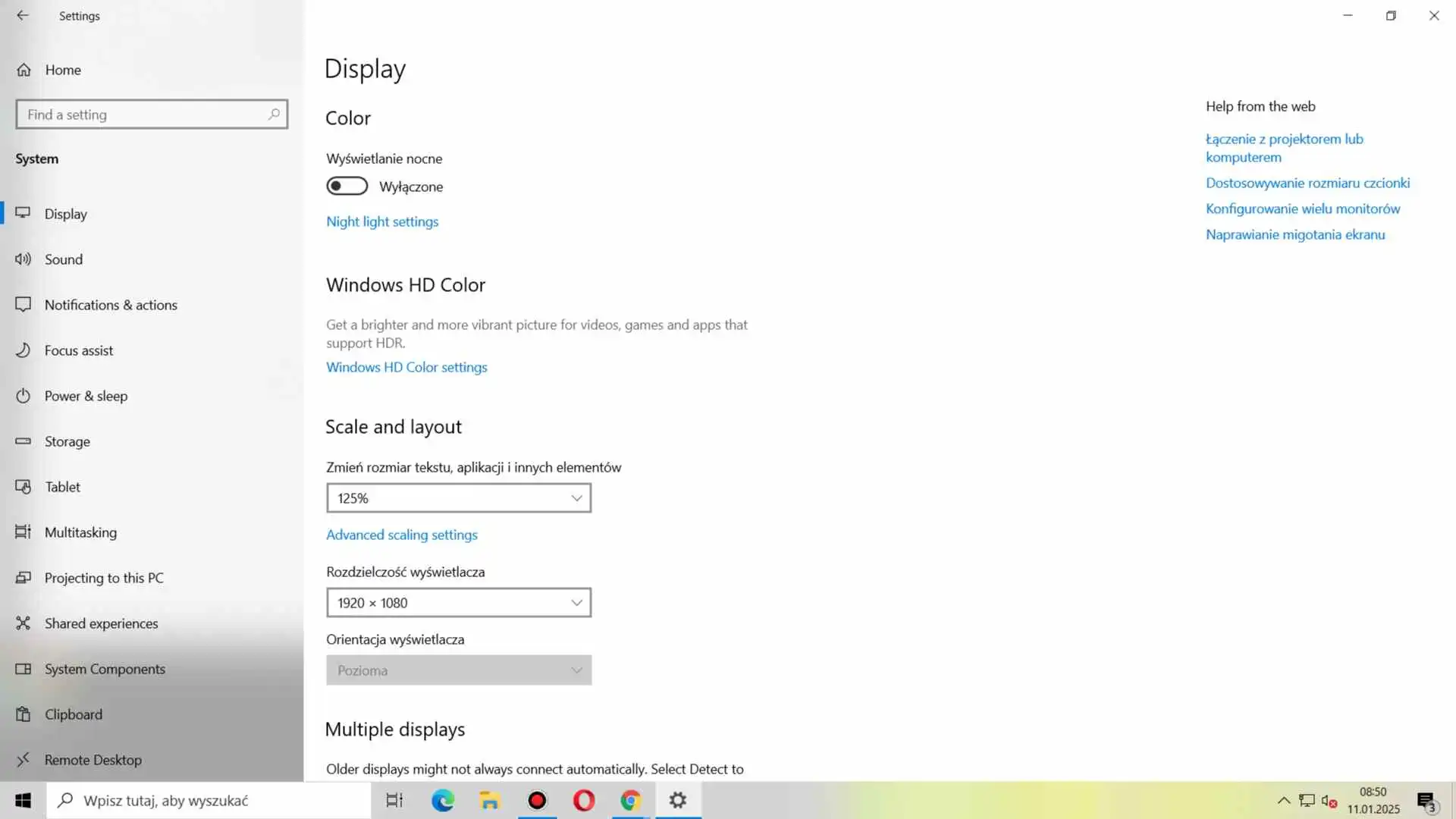1456x819 pixels.
Task: Click the Focus assist moon icon
Action: click(x=24, y=350)
